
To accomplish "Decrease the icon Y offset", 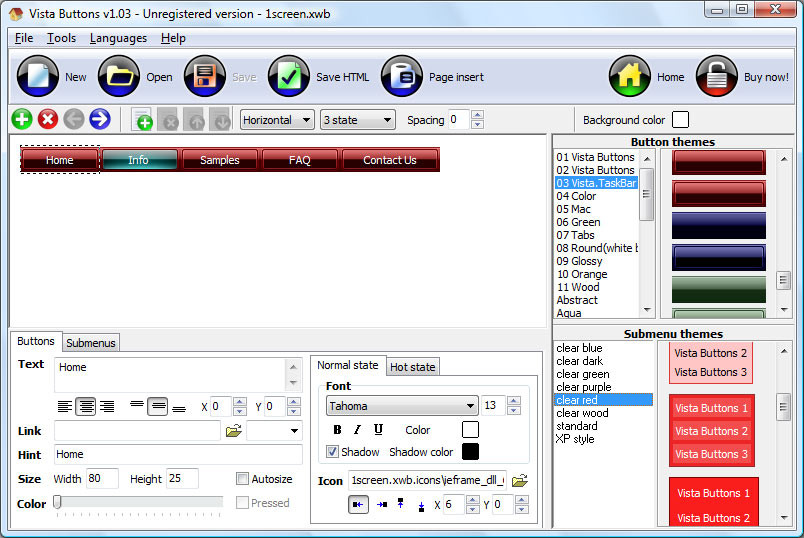I will pyautogui.click(x=521, y=510).
